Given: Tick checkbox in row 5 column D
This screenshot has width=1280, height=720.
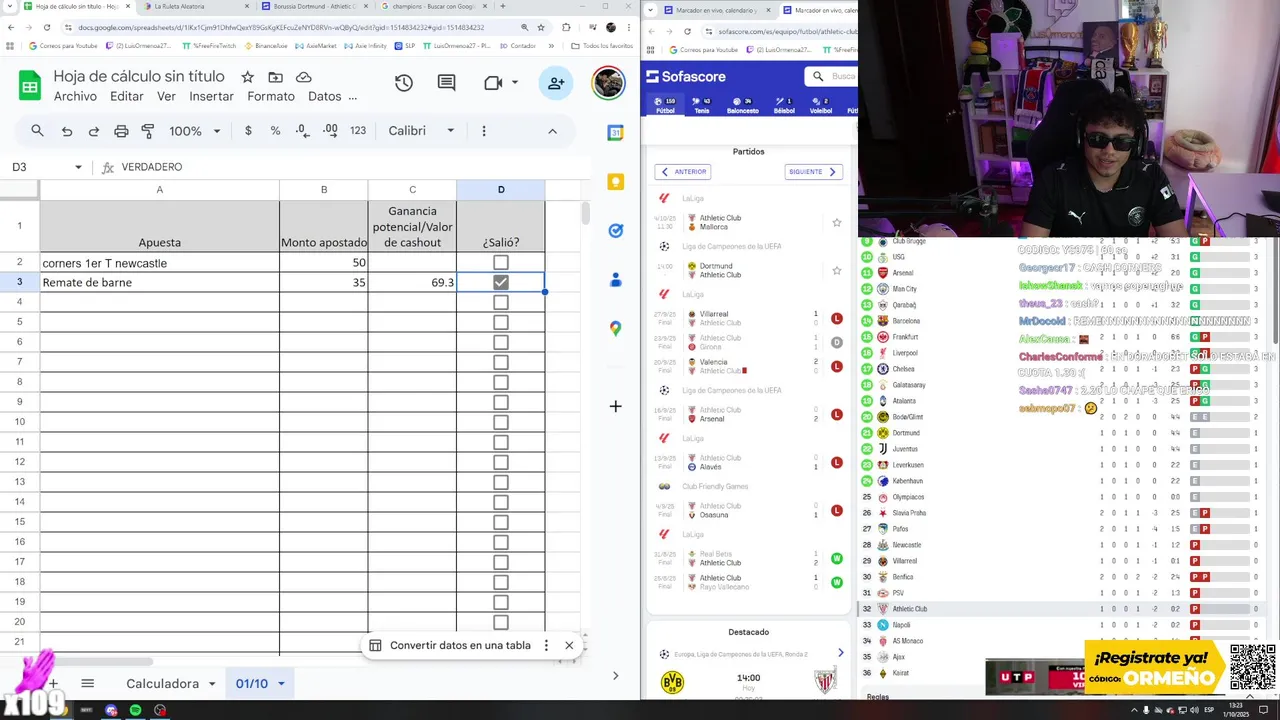Looking at the screenshot, I should tap(501, 322).
